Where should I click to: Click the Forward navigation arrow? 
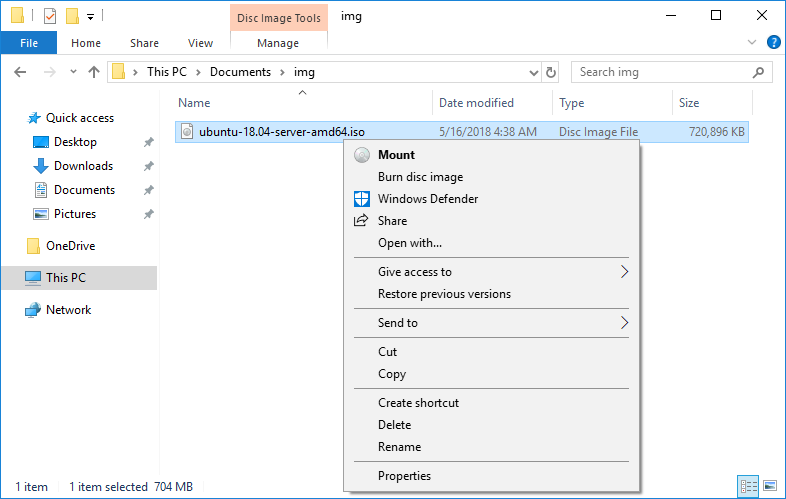click(x=50, y=72)
